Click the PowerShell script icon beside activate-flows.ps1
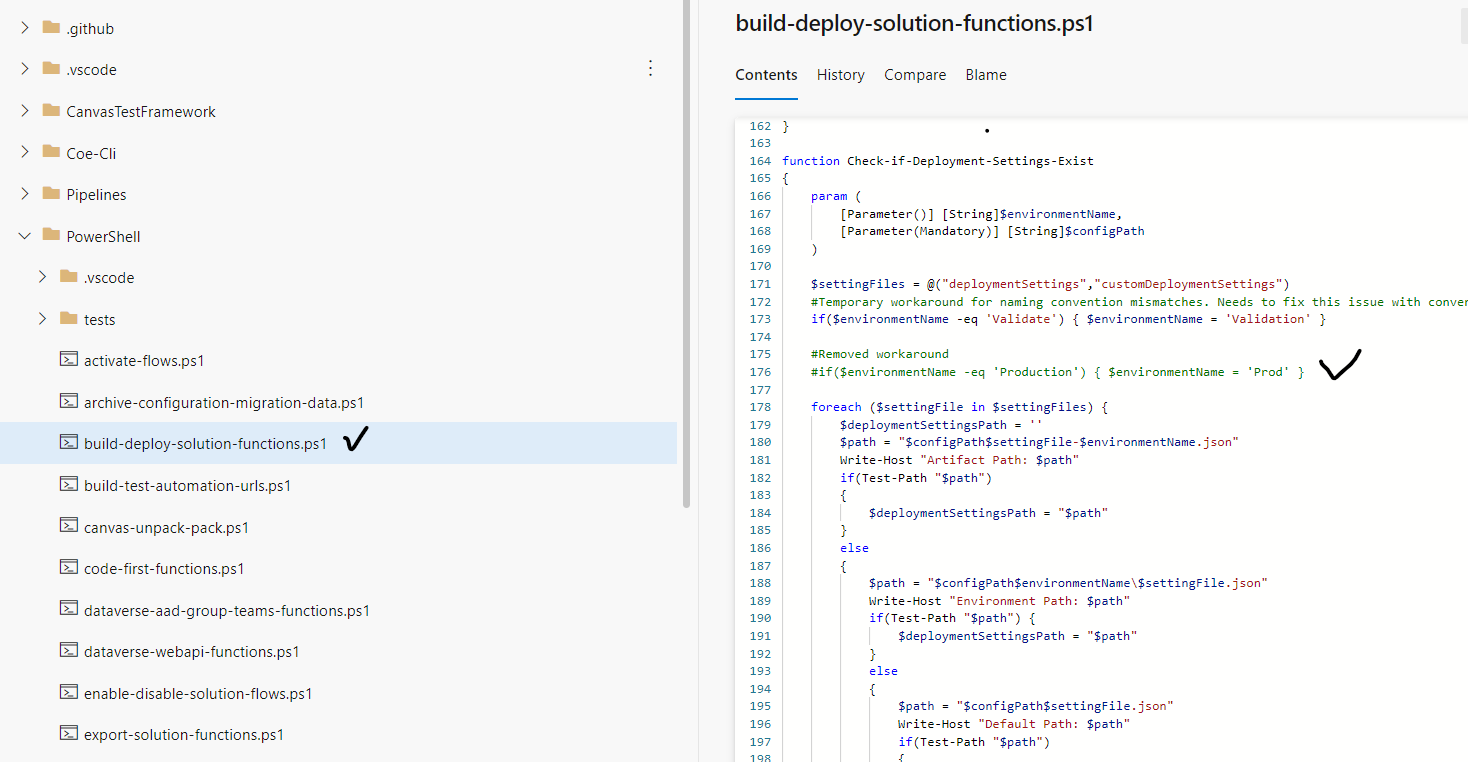 69,358
